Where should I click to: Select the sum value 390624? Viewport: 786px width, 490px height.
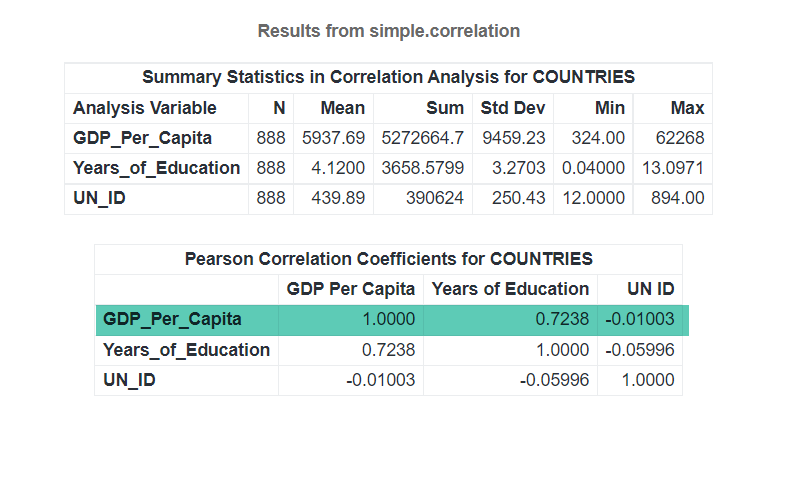click(x=434, y=199)
